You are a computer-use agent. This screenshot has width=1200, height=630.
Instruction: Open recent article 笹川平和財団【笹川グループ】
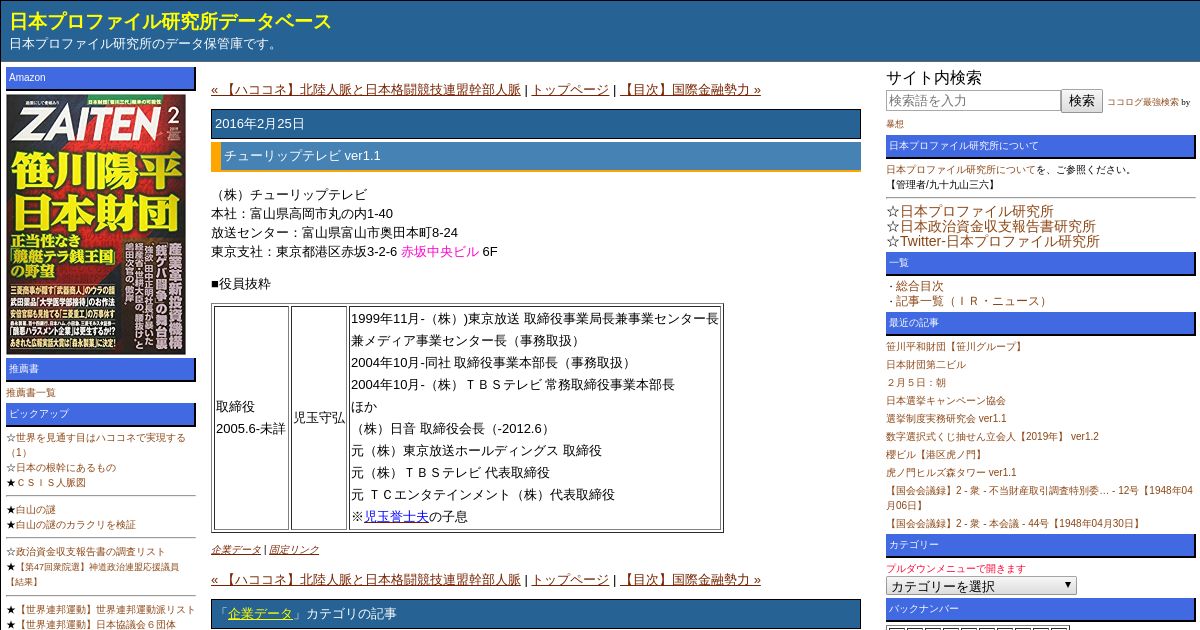point(956,347)
